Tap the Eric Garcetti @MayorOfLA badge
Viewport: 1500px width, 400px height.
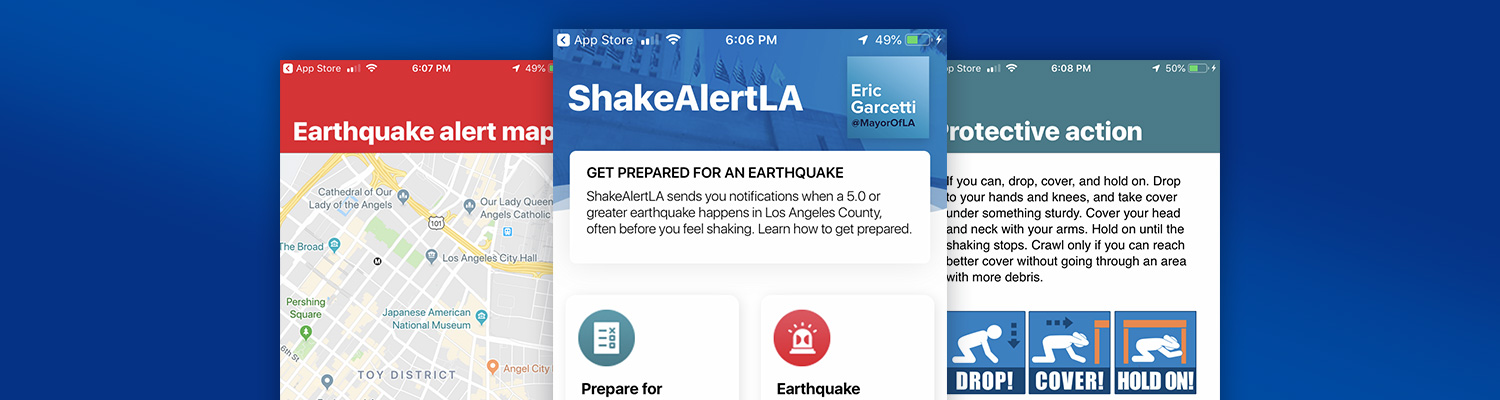886,97
